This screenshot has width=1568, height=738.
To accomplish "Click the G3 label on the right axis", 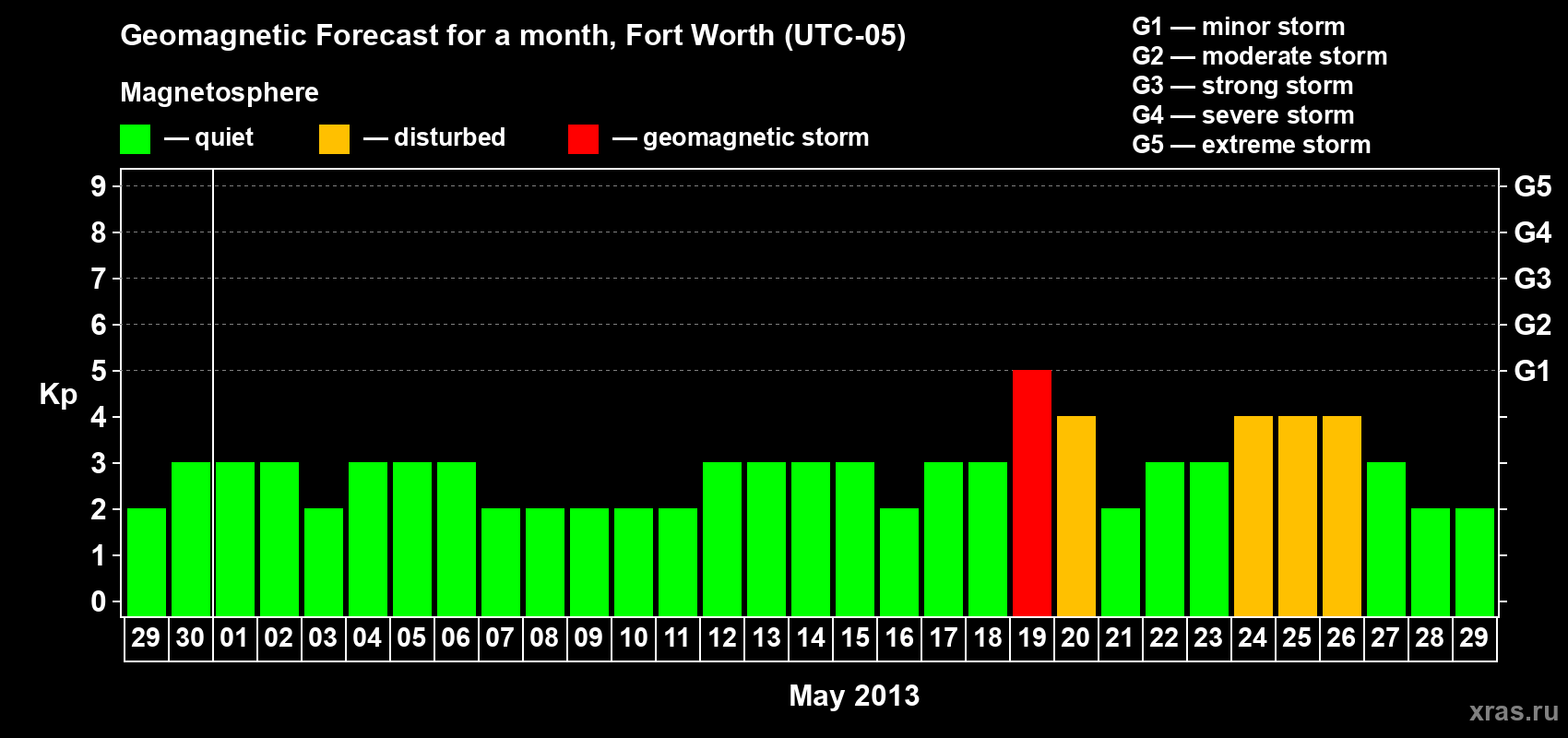I will click(1532, 279).
